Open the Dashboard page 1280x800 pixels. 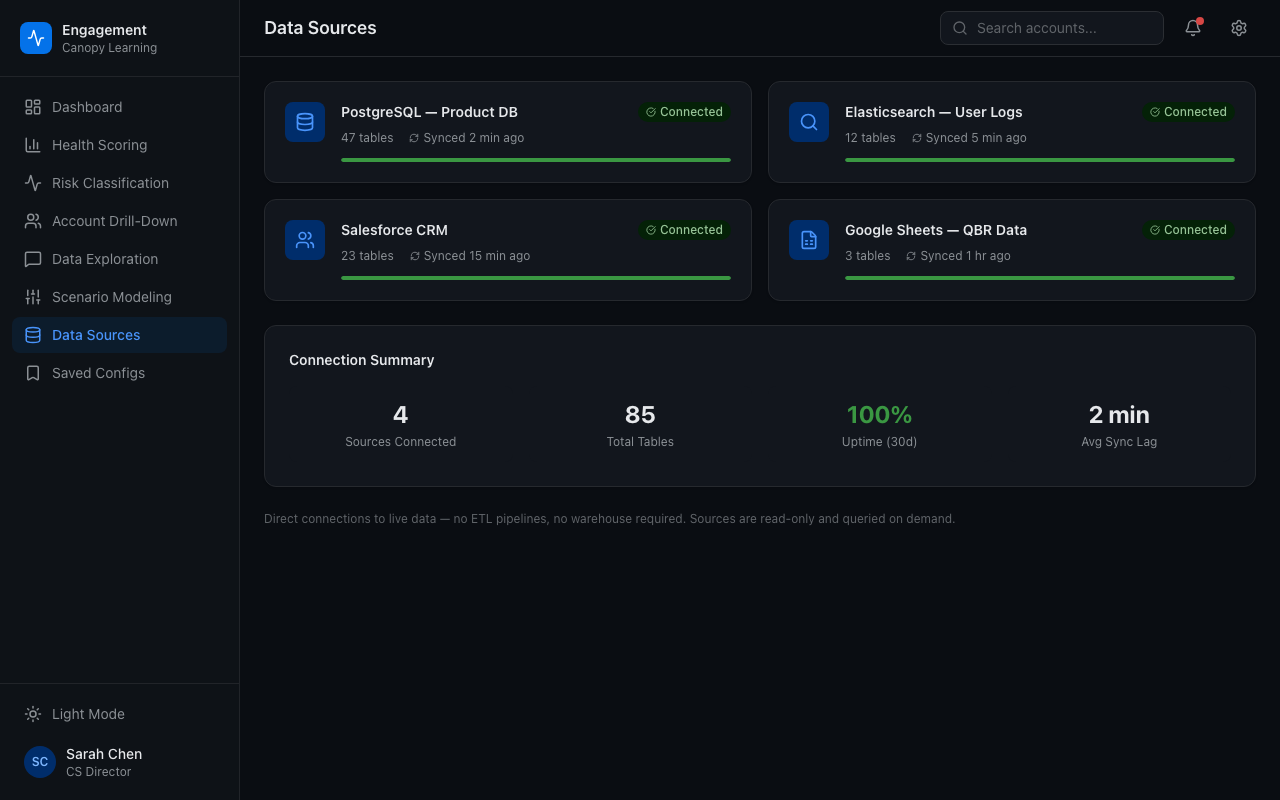87,107
